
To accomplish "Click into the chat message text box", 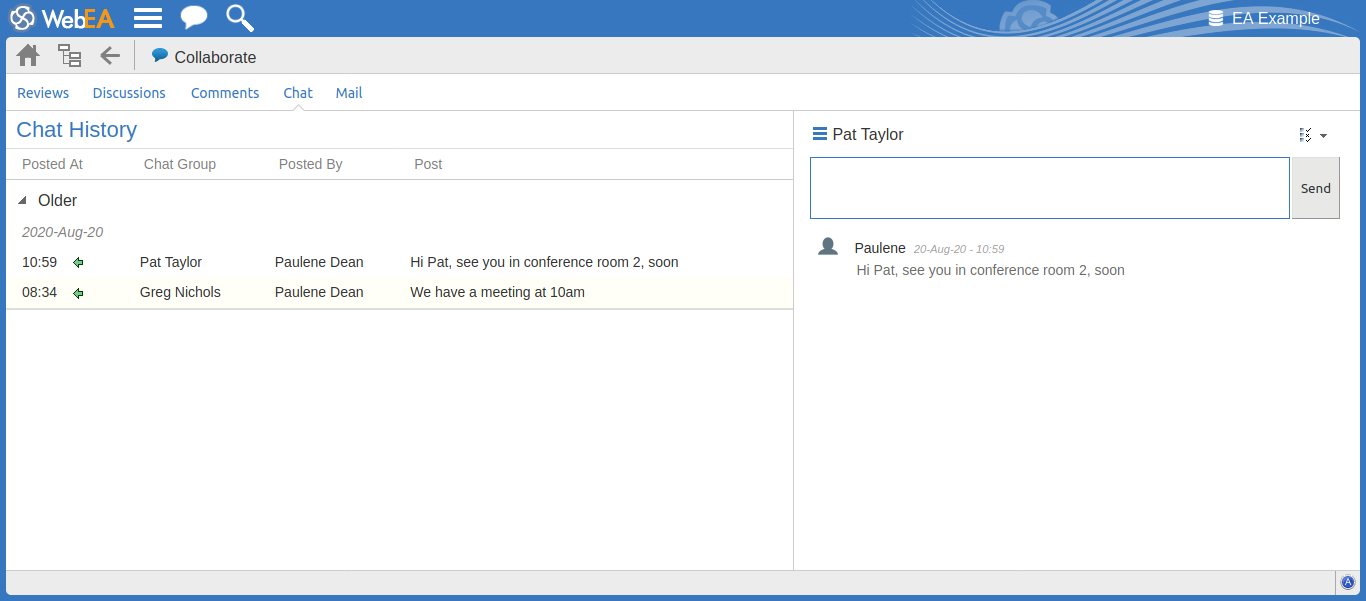I will (x=1049, y=188).
